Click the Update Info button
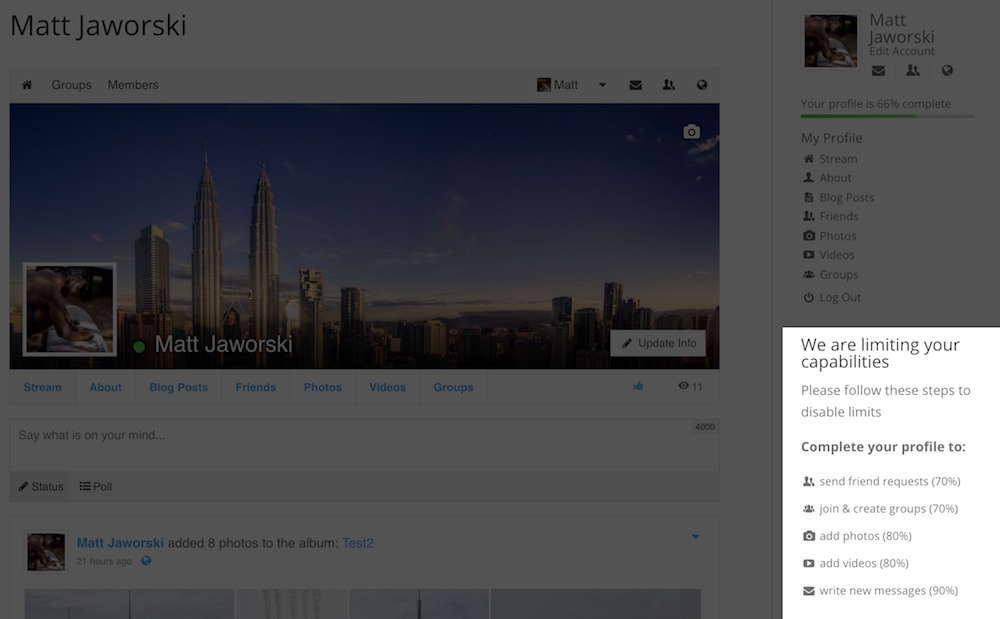The height and width of the screenshot is (619, 1000). [658, 343]
